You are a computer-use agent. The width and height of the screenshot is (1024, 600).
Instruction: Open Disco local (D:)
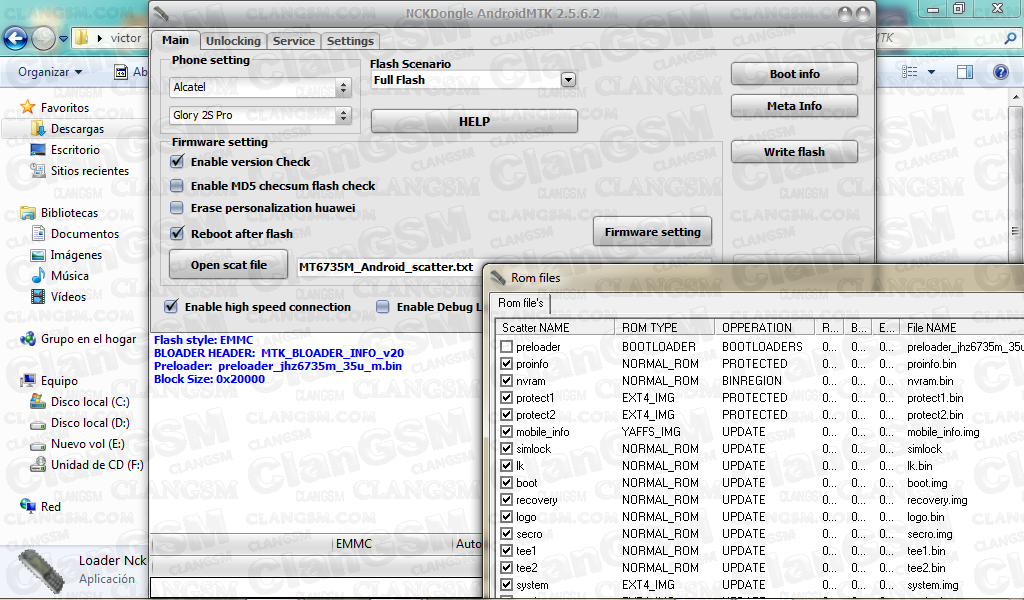[x=90, y=422]
